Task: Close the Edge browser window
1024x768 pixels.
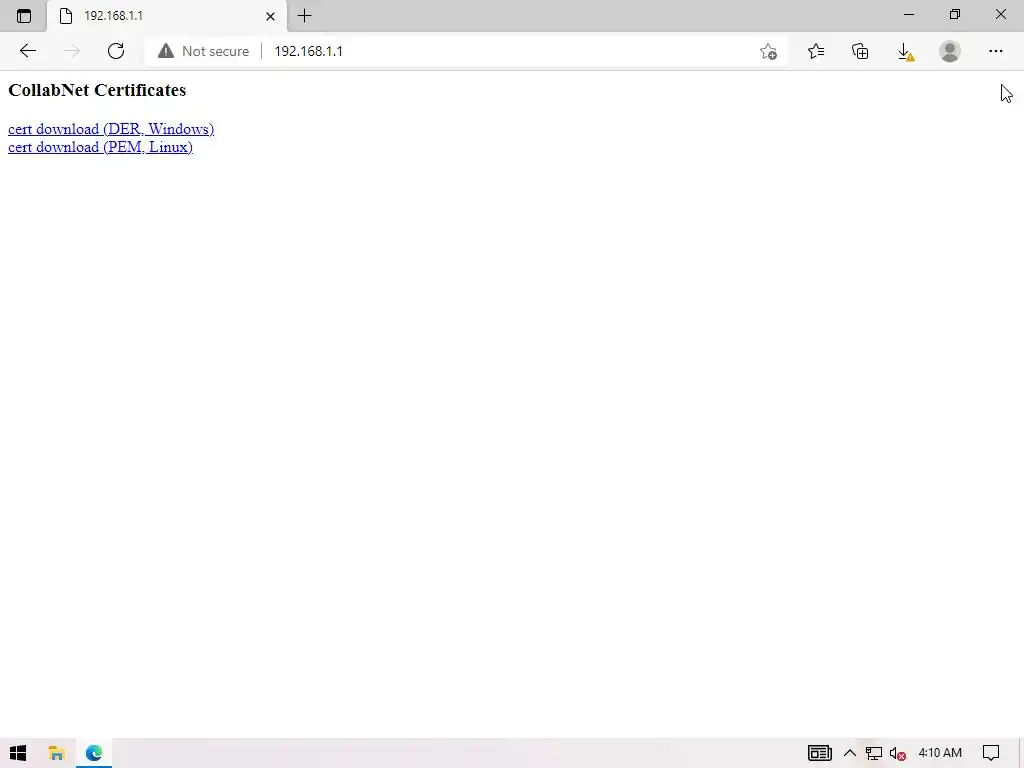Action: pos(1000,14)
